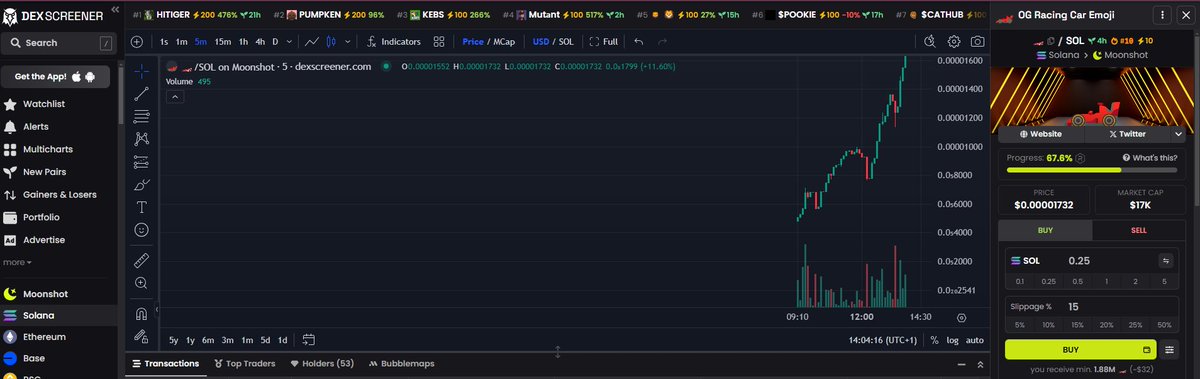
Task: Expand the chart style dropdown
Action: pos(347,41)
